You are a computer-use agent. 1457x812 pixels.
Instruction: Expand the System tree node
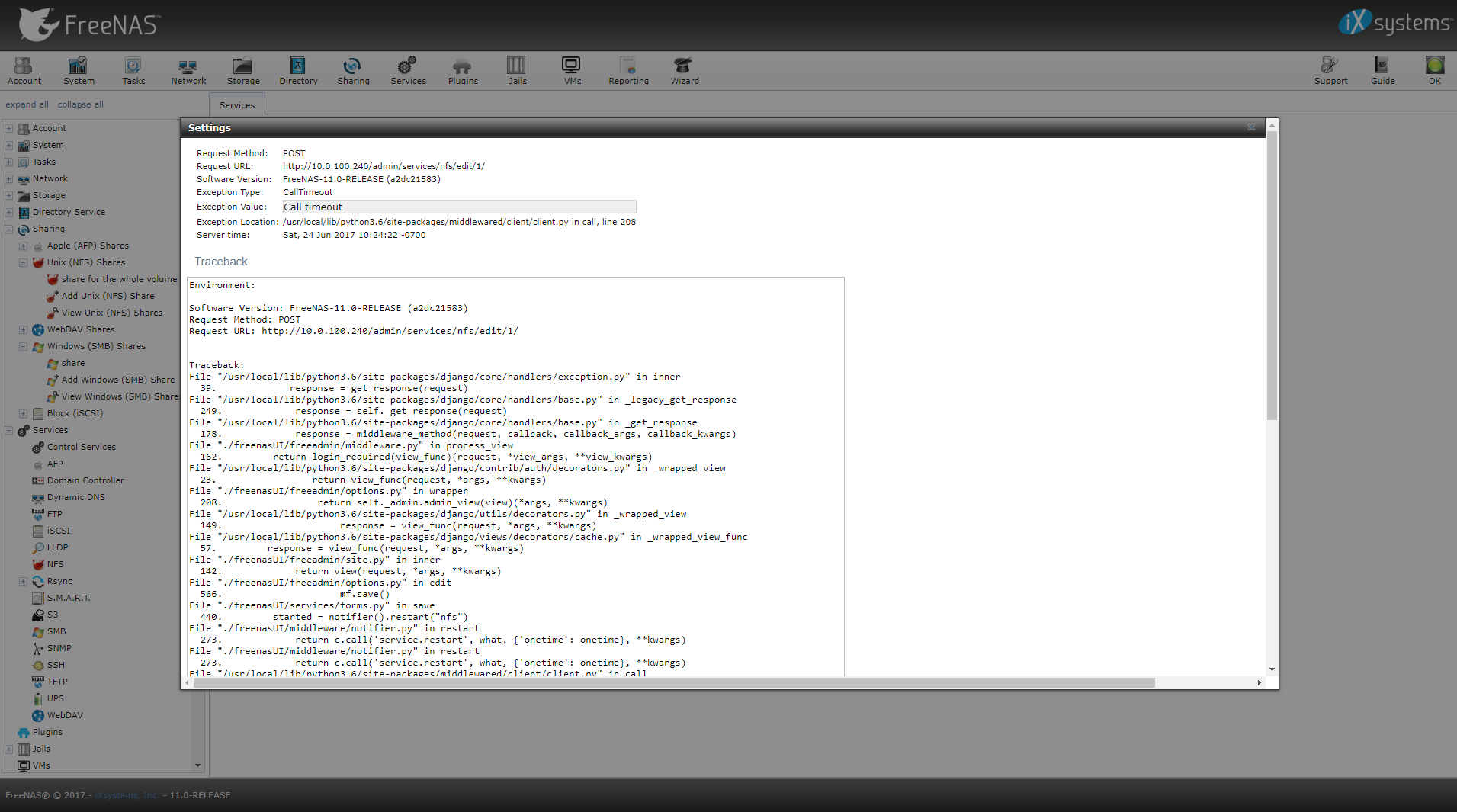[8, 145]
